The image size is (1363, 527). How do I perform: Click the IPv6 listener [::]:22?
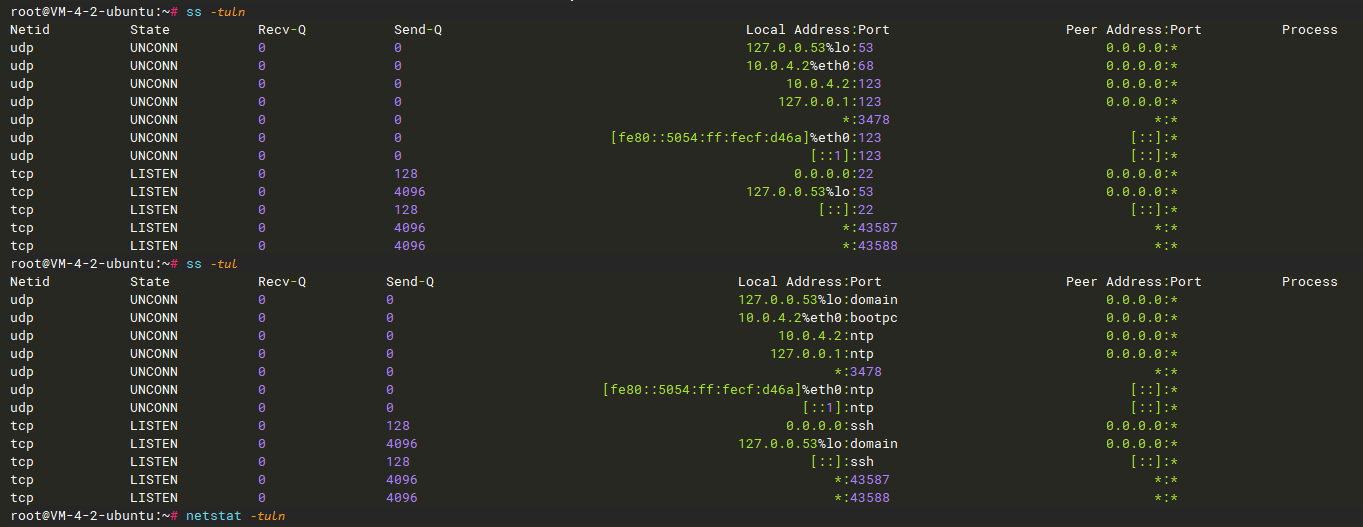[x=845, y=210]
